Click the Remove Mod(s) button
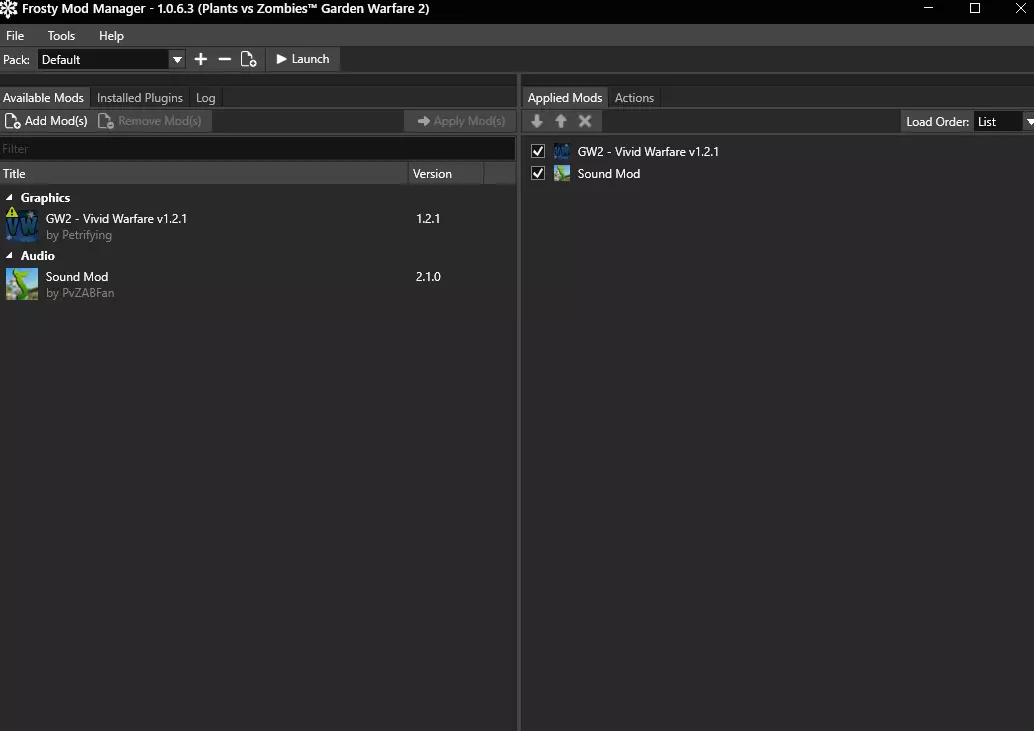This screenshot has width=1034, height=731. (150, 121)
